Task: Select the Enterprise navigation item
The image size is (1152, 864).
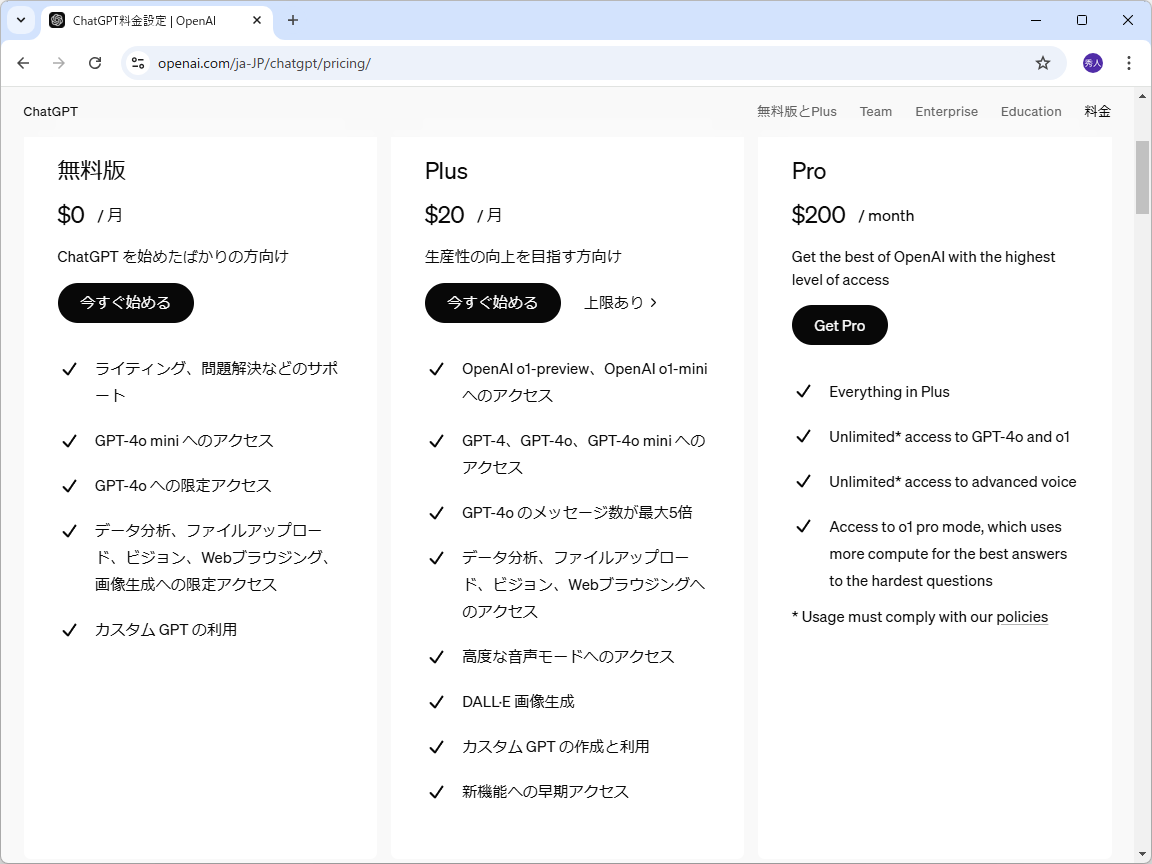Action: 946,111
